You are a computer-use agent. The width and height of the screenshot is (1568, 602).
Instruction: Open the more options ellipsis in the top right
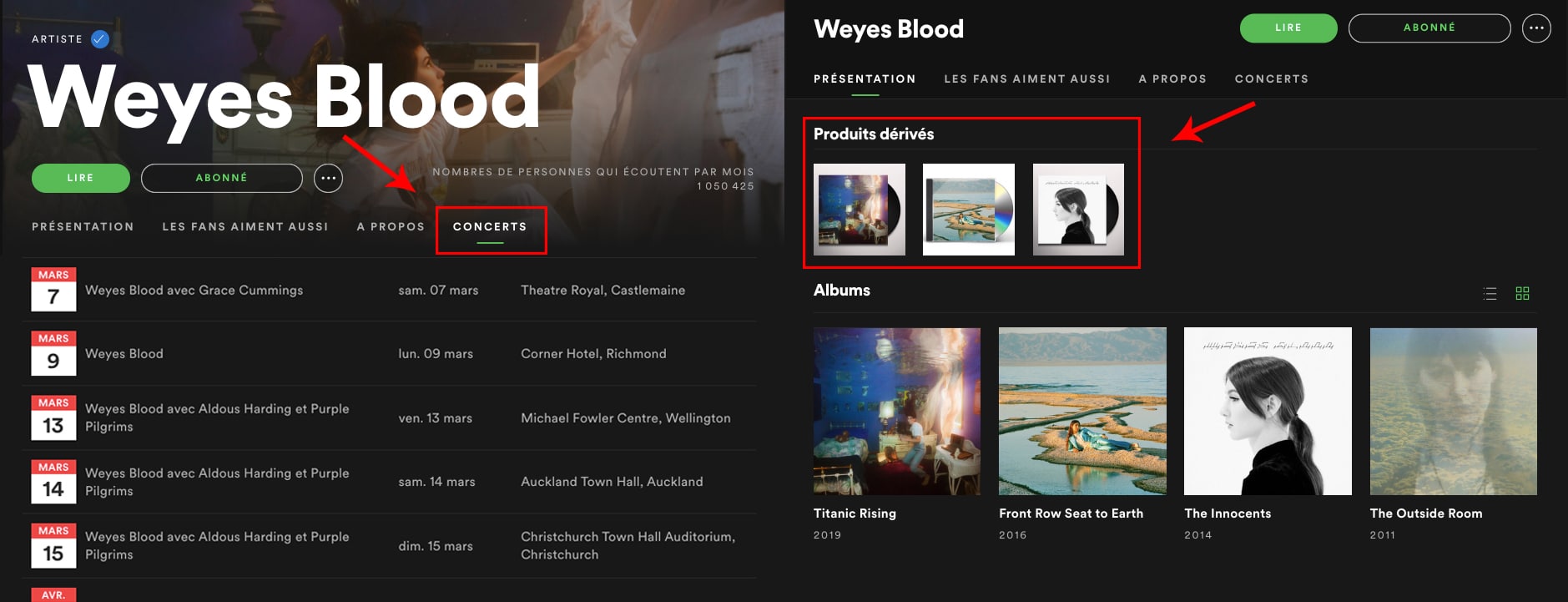(1536, 28)
